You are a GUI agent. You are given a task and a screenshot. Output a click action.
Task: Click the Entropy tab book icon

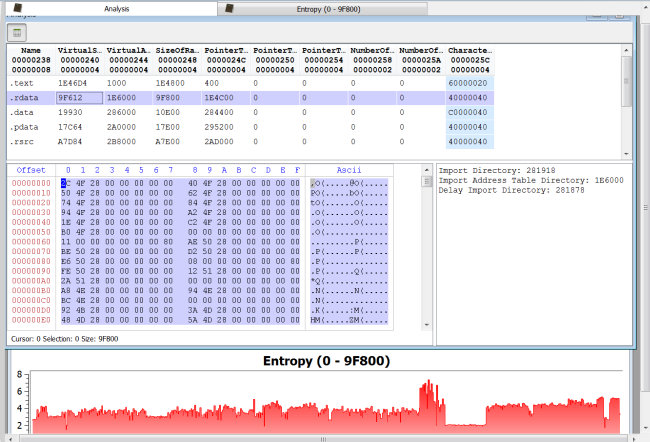pyautogui.click(x=229, y=9)
